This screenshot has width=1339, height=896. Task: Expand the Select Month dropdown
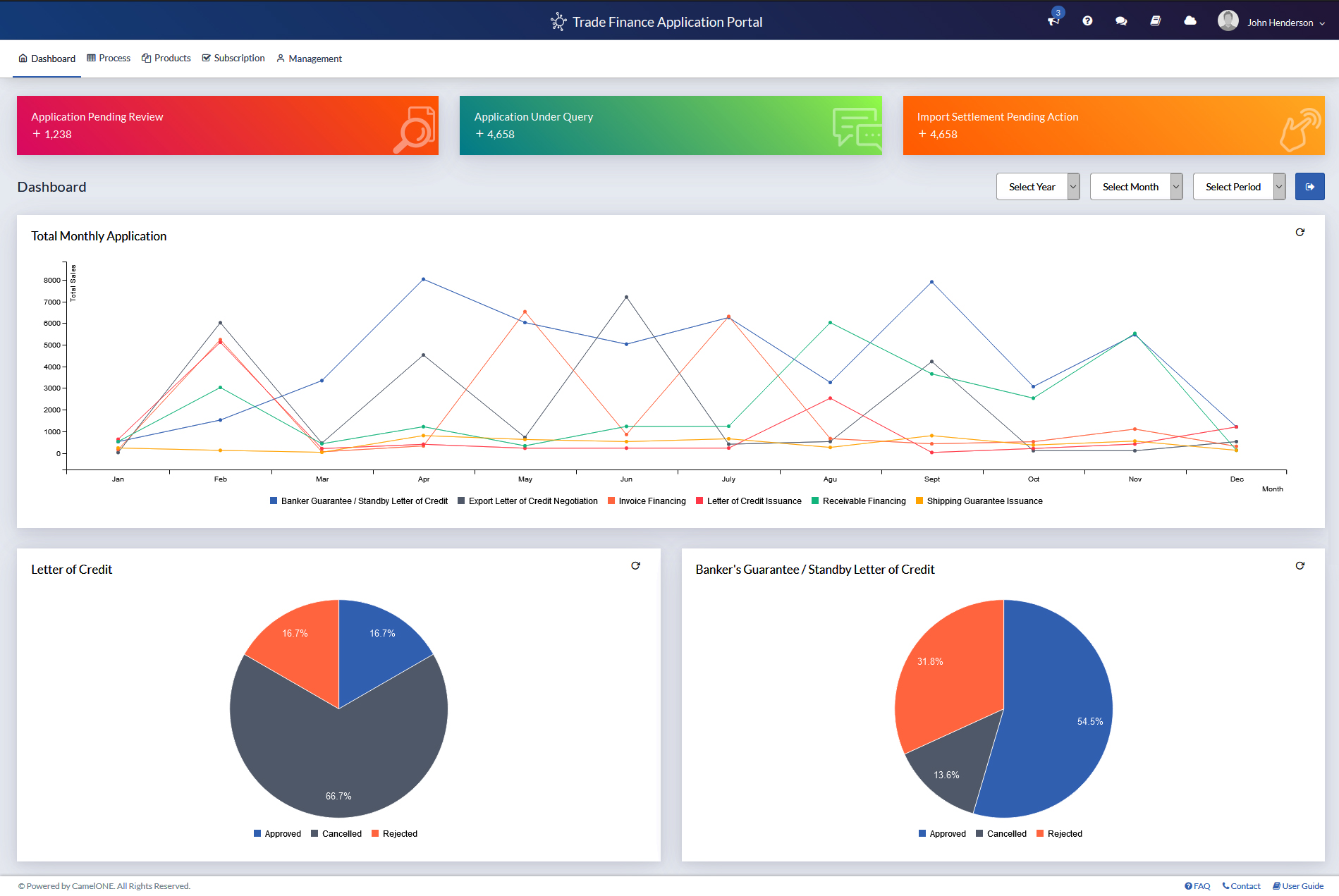pyautogui.click(x=1135, y=187)
